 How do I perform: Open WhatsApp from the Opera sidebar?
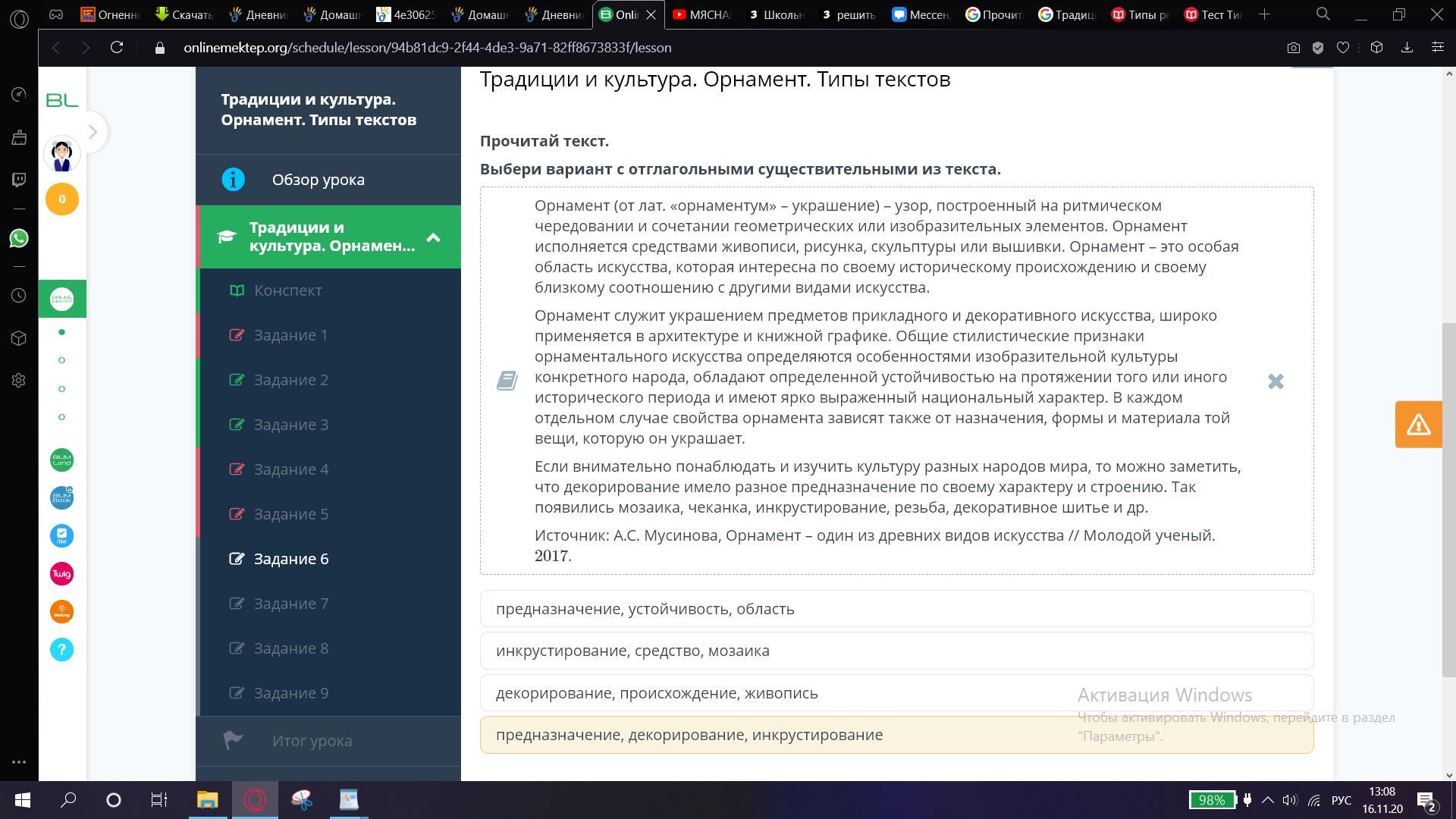(19, 238)
